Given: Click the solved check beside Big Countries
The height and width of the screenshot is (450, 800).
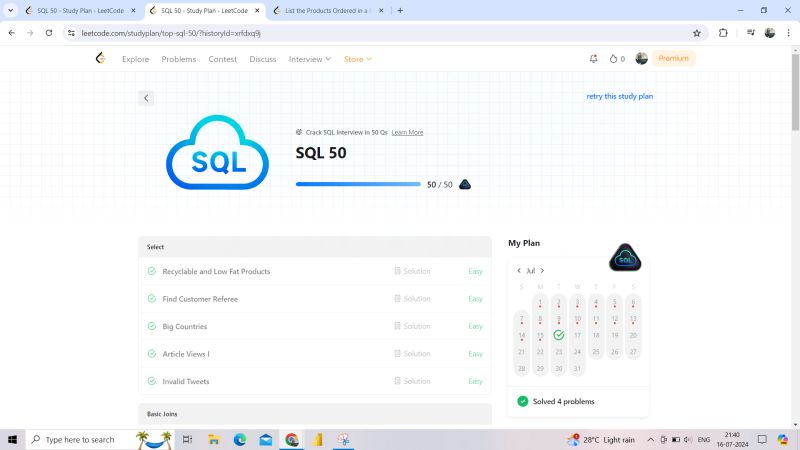Looking at the screenshot, I should click(x=152, y=326).
